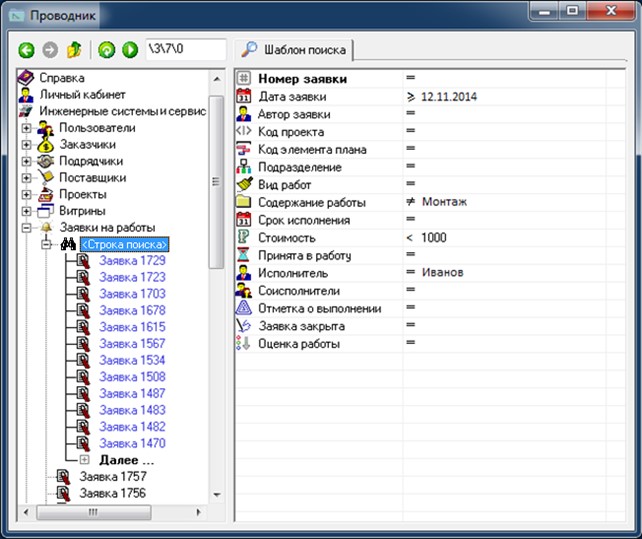This screenshot has height=539, width=642.
Task: Open the Шаблон поиска tab
Action: (294, 50)
